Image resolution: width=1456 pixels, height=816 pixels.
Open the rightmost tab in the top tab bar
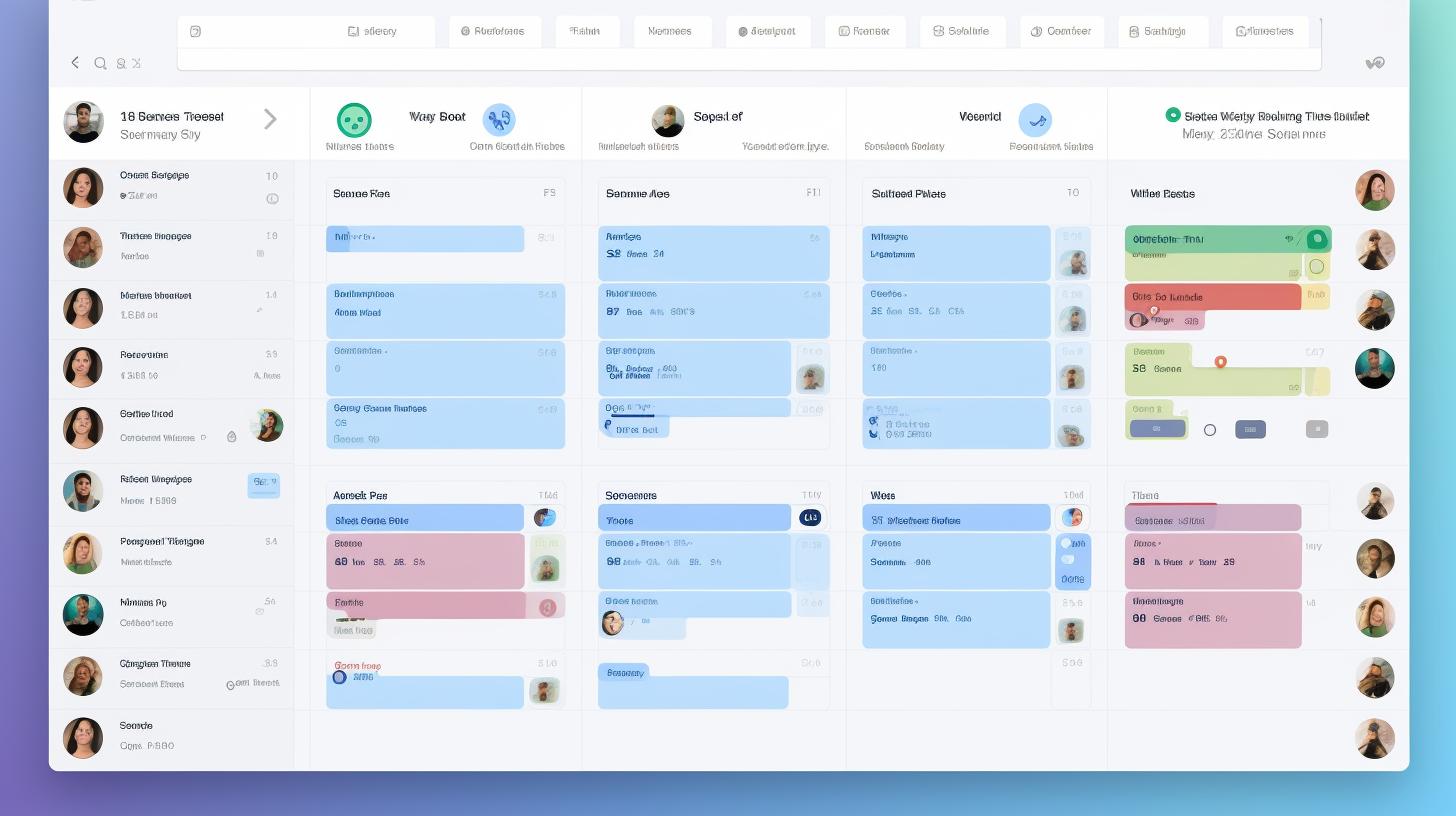coord(1264,31)
